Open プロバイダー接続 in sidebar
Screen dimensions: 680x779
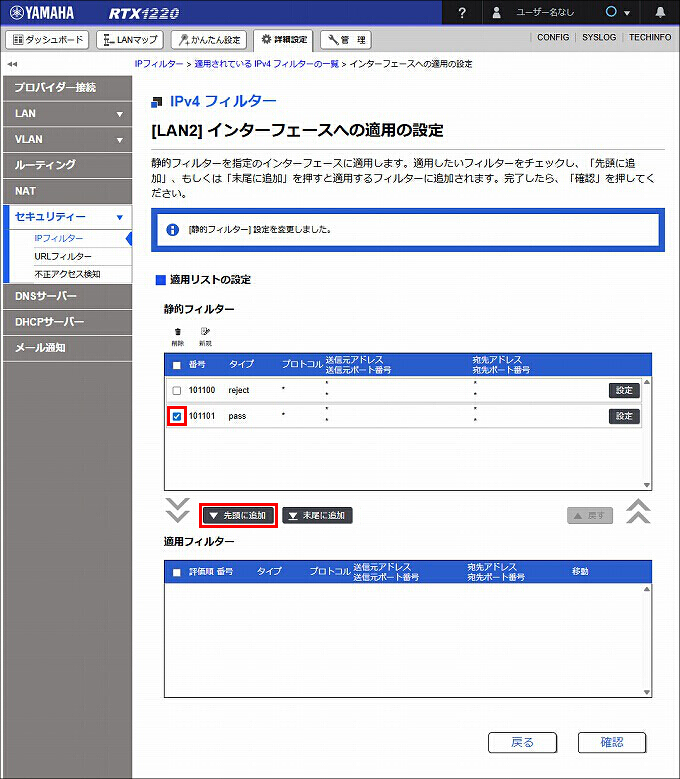[68, 88]
